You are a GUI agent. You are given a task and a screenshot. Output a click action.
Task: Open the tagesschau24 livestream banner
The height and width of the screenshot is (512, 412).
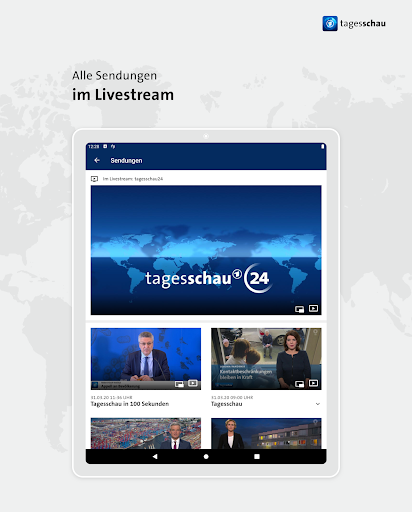[206, 250]
